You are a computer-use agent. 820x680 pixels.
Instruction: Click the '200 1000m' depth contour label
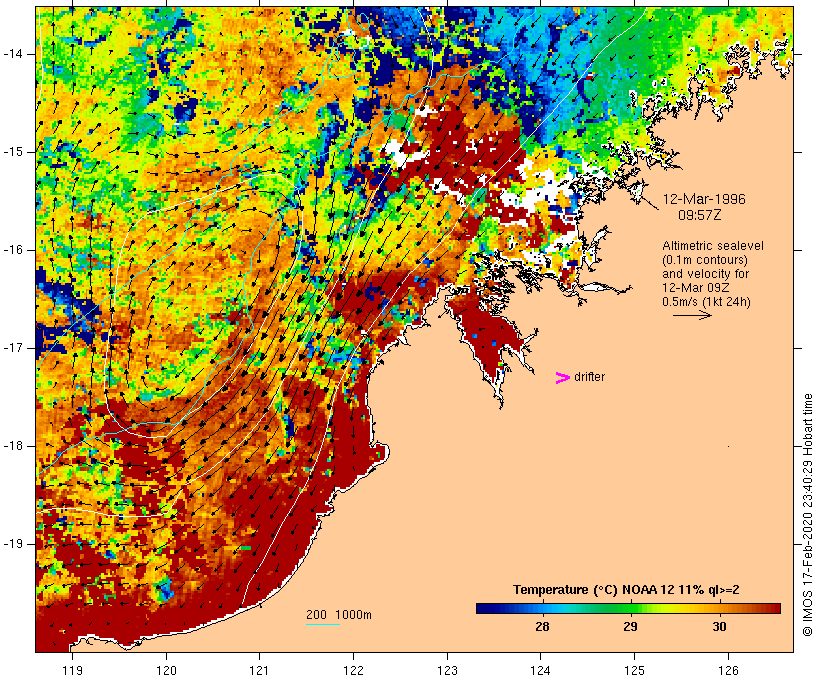click(339, 615)
